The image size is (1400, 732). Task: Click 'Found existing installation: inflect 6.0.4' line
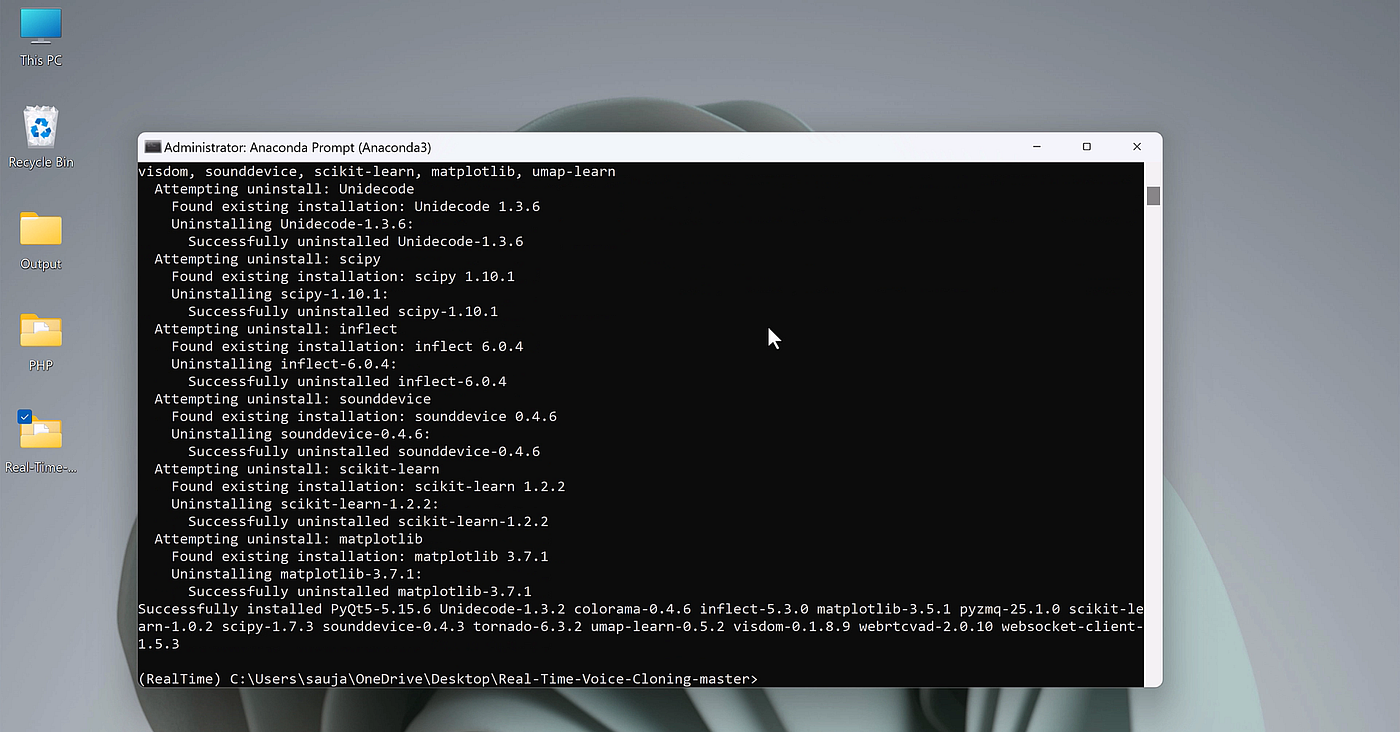tap(347, 346)
